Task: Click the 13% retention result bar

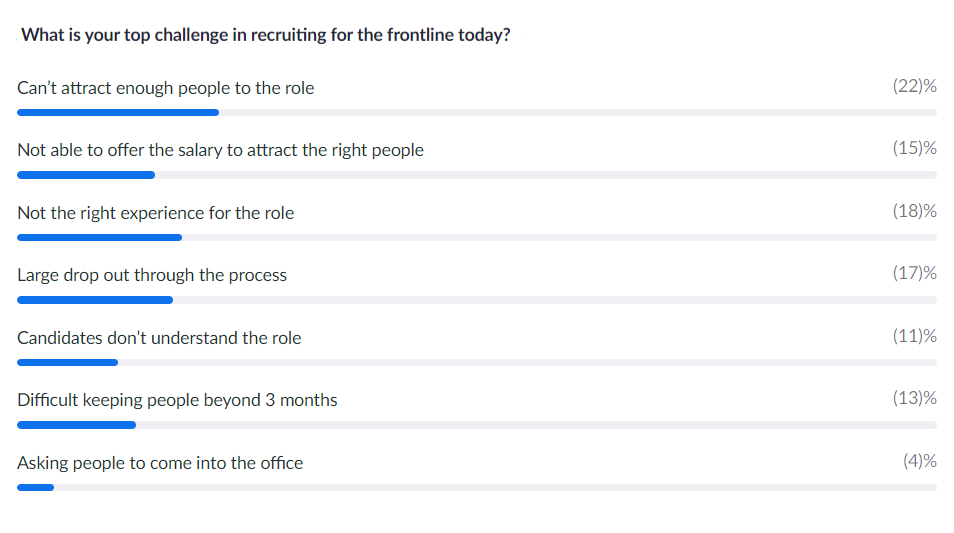Action: (x=477, y=425)
